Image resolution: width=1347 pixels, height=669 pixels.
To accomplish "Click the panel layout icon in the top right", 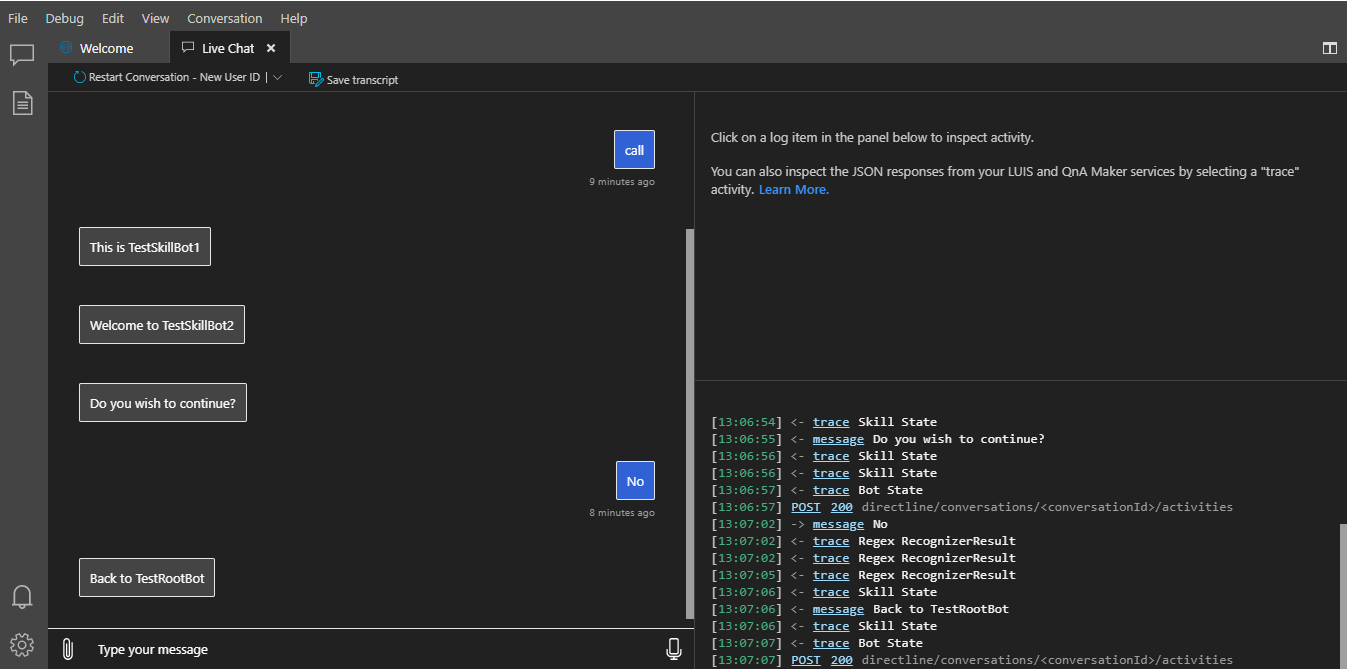I will (x=1329, y=47).
